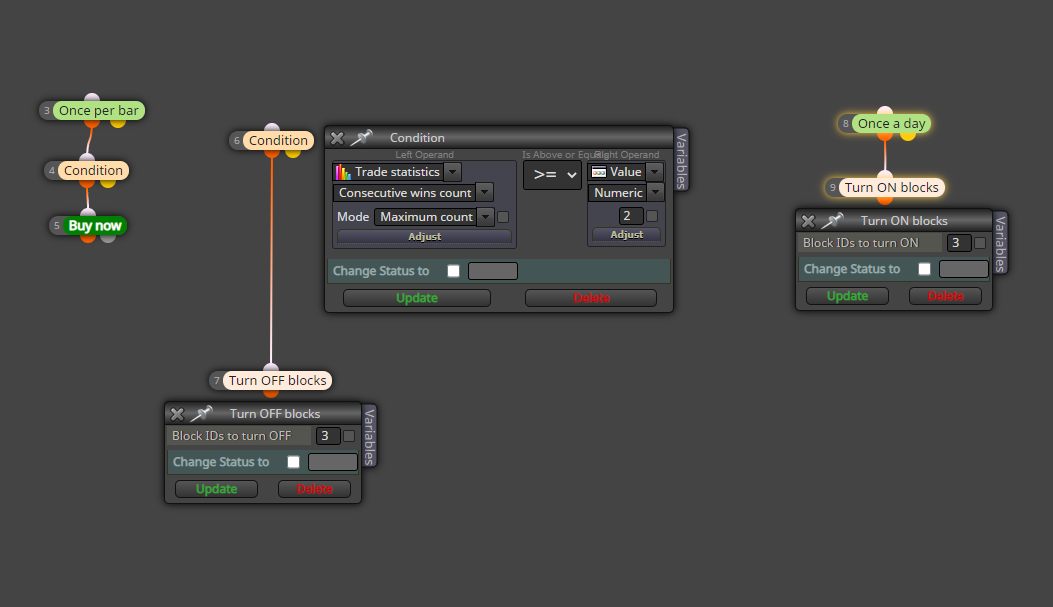The width and height of the screenshot is (1053, 607).
Task: Select Condition block number 4
Action: coord(93,171)
